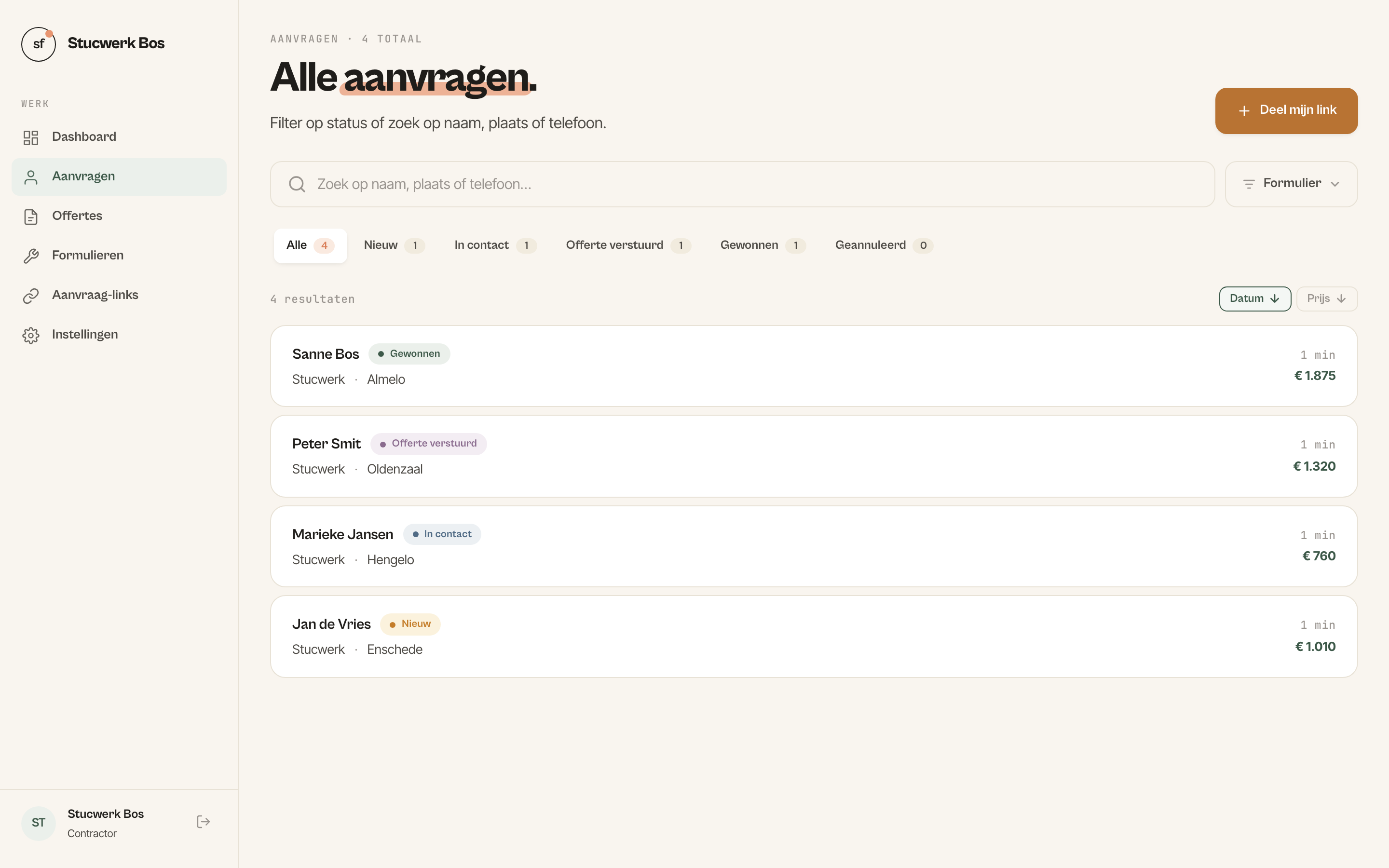
Task: Go to Offertes in the sidebar
Action: pyautogui.click(x=119, y=217)
